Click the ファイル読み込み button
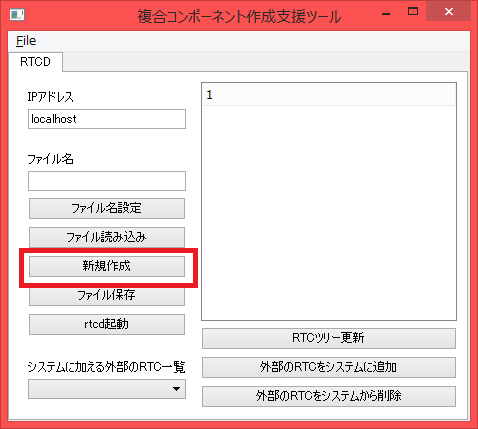Viewport: 478px width, 429px height. coord(107,237)
